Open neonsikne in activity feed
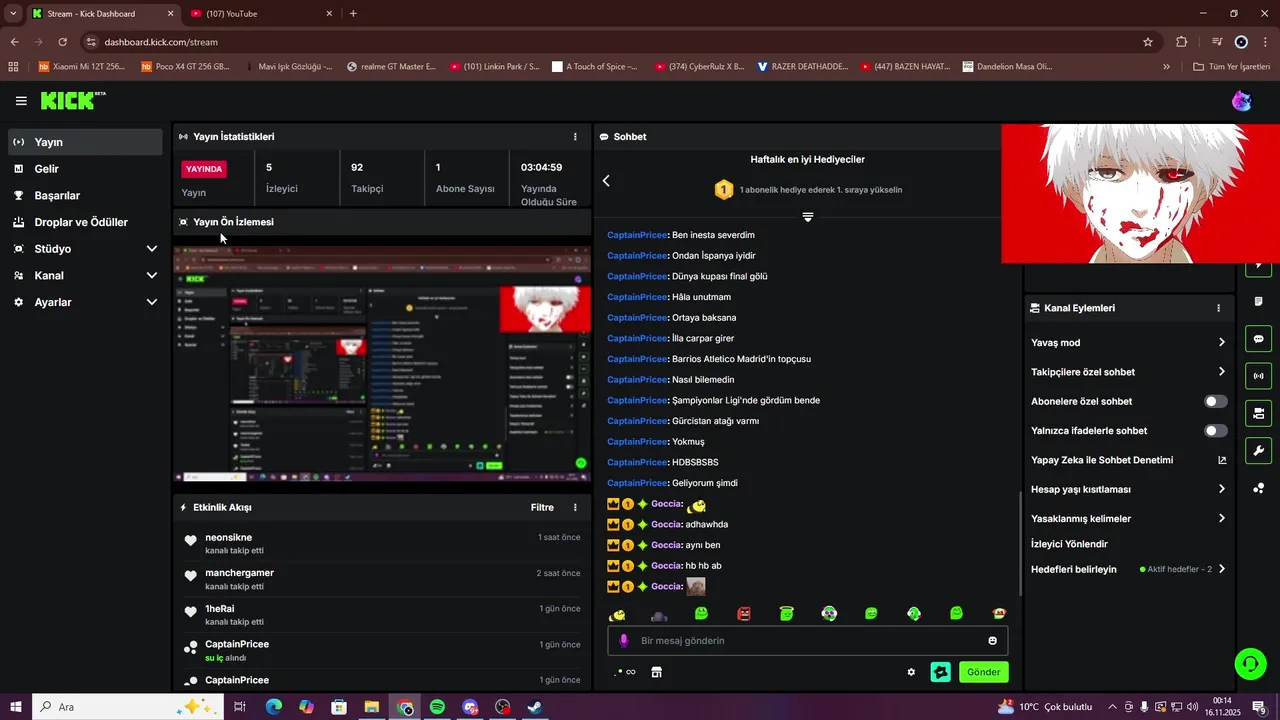 click(228, 538)
